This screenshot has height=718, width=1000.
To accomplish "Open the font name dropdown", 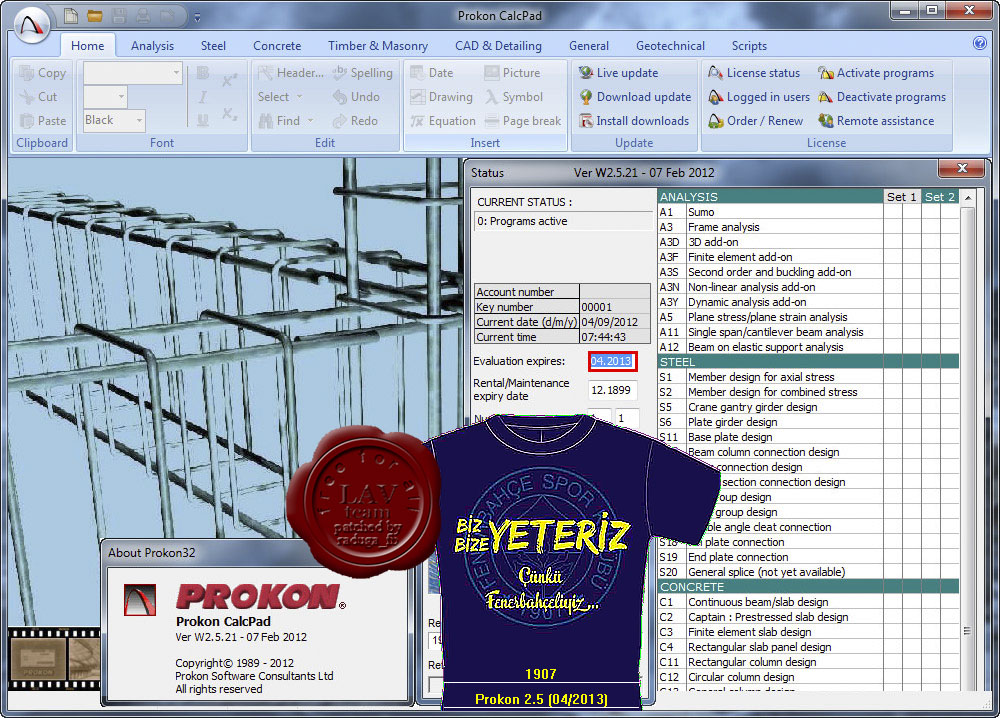I will [x=176, y=73].
